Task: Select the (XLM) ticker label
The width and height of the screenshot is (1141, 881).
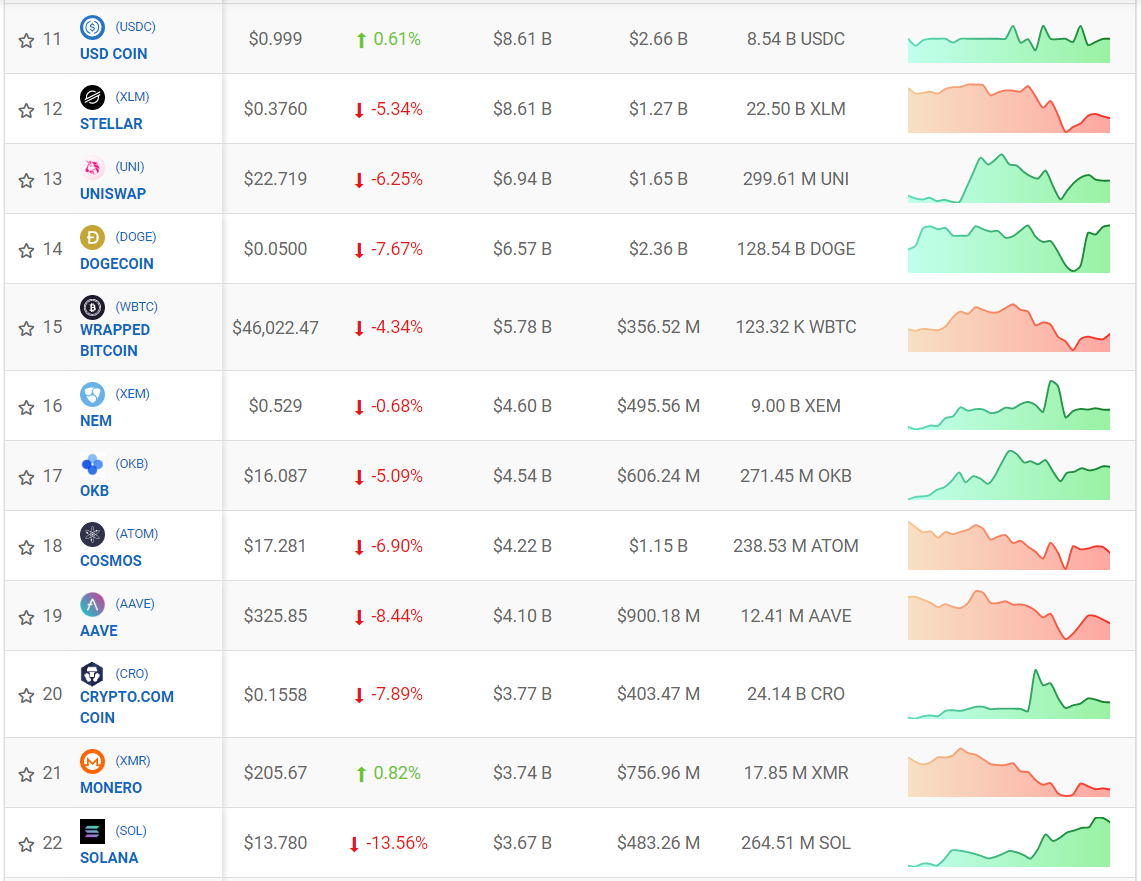Action: coord(132,97)
